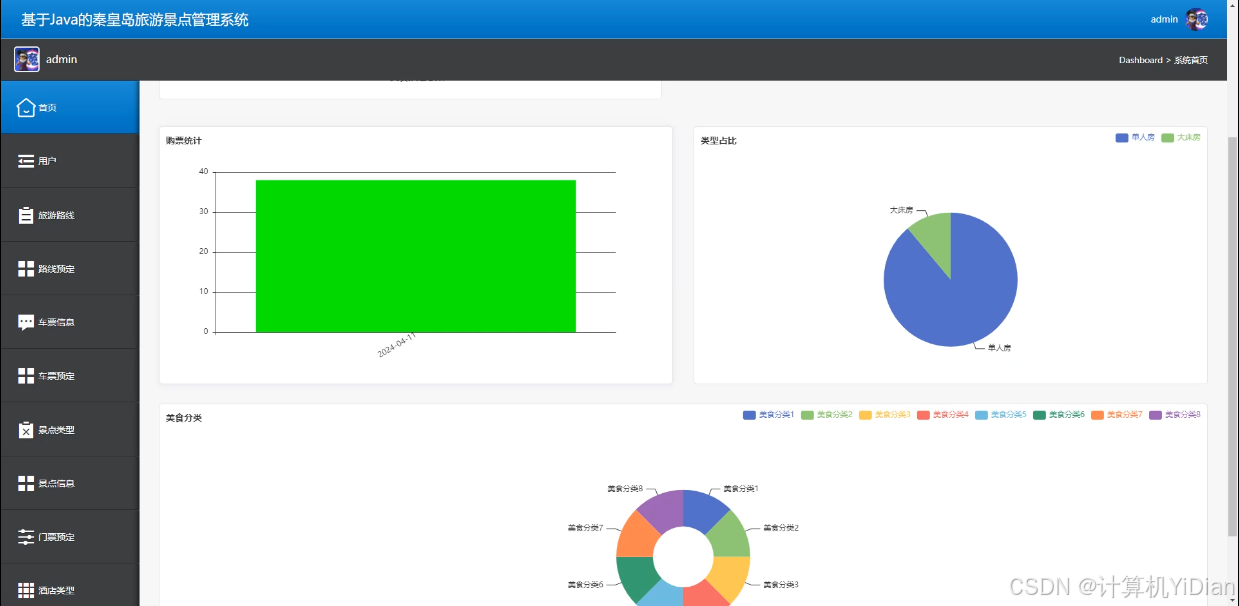Viewport: 1239px width, 606px height.
Task: Toggle the 美食分类1 legend item
Action: 768,414
